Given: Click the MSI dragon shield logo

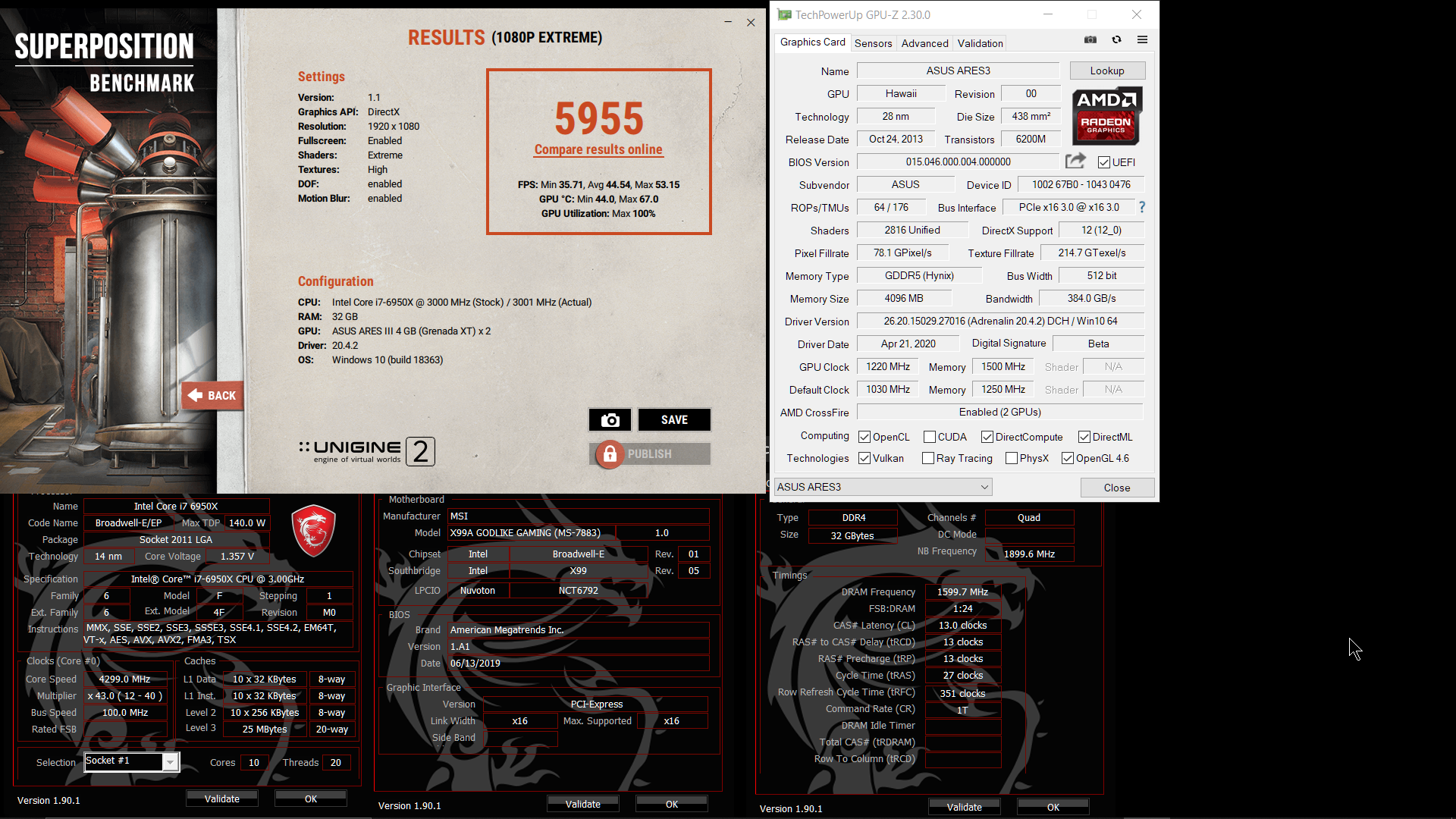Looking at the screenshot, I should tap(313, 531).
